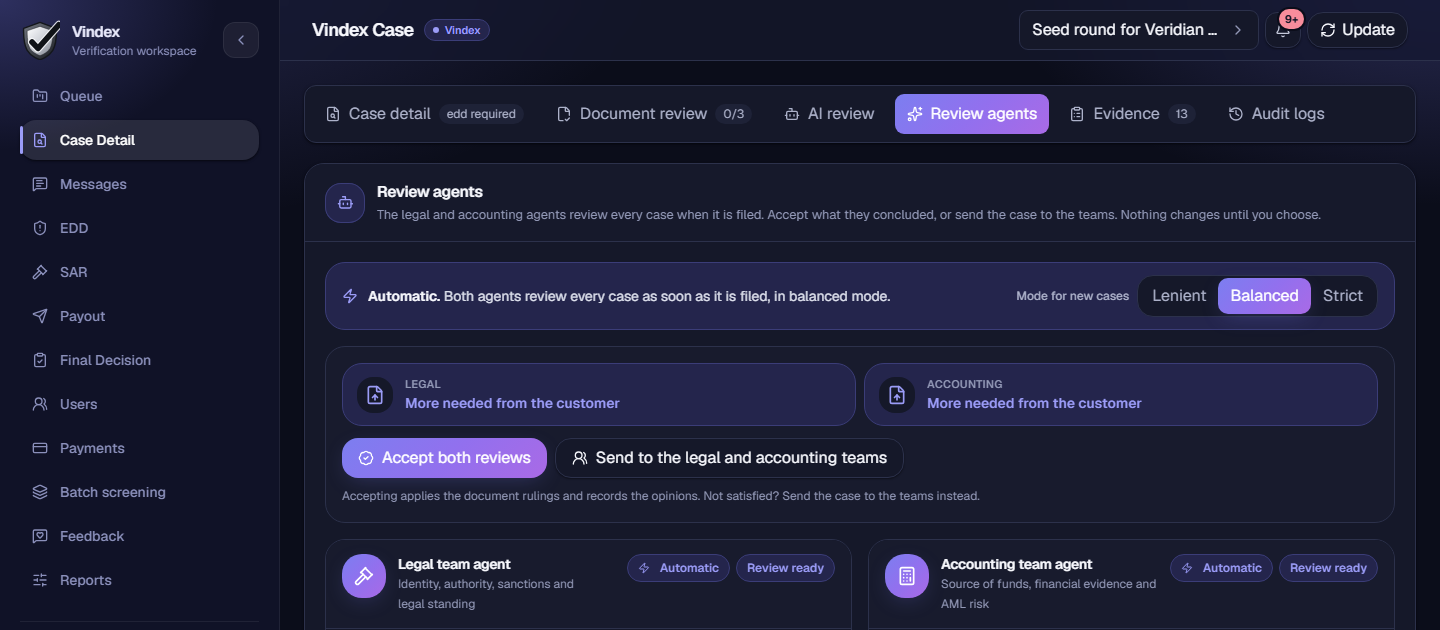Screen dimensions: 1440x630
Task: Set mode for new cases to Strict
Action: (1342, 296)
